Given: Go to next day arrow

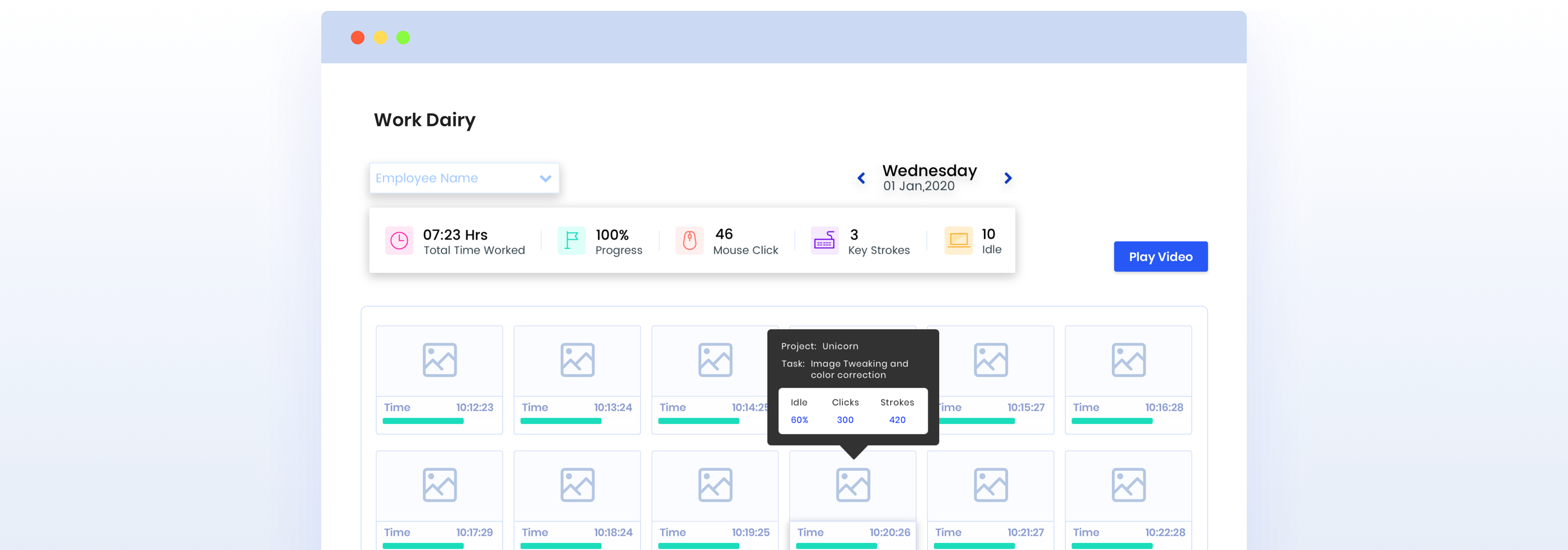Looking at the screenshot, I should point(1007,178).
